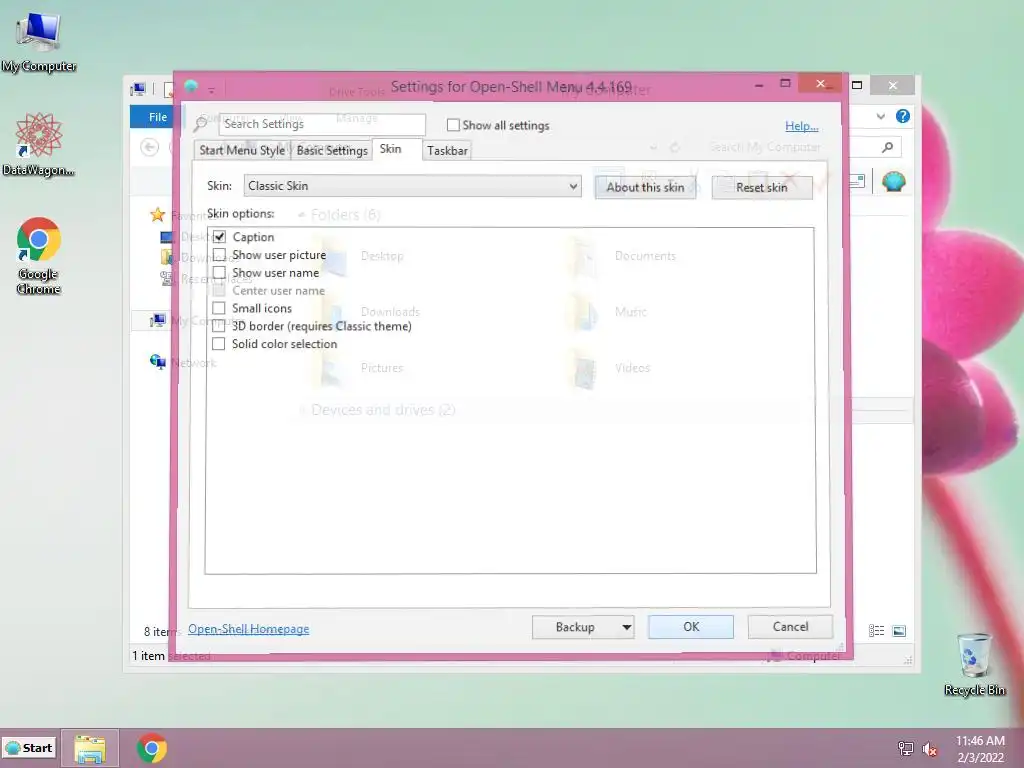Click the muted volume tray icon
The width and height of the screenshot is (1024, 768).
point(930,749)
